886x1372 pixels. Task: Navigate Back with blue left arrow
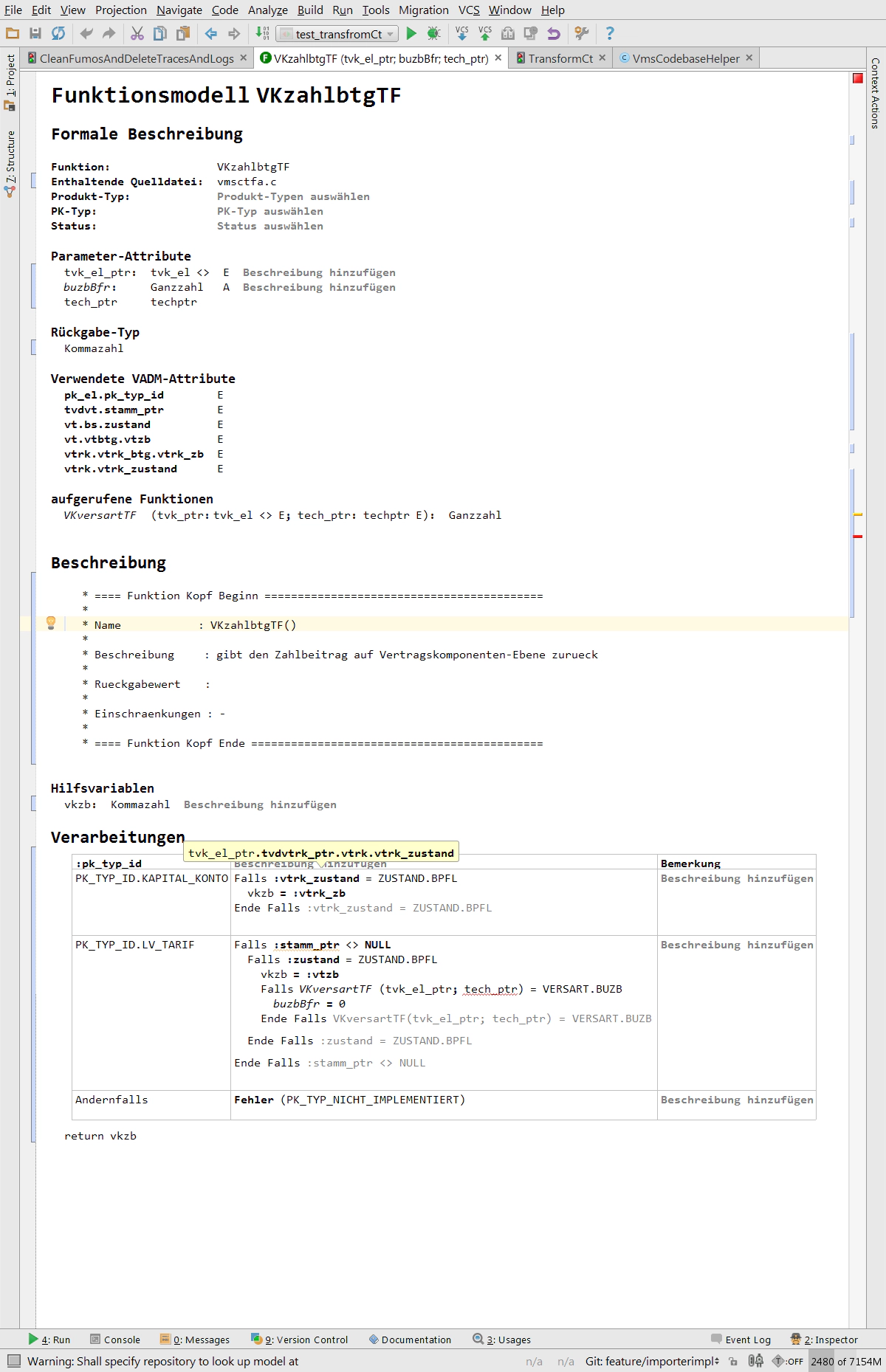click(211, 33)
